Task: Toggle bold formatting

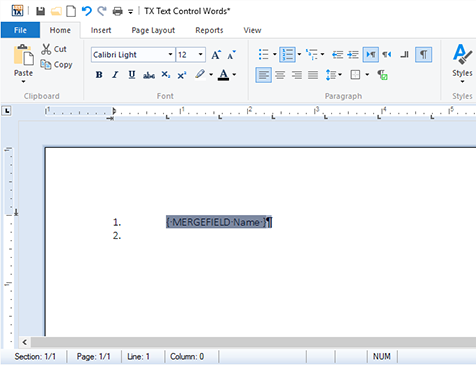Action: click(x=99, y=75)
